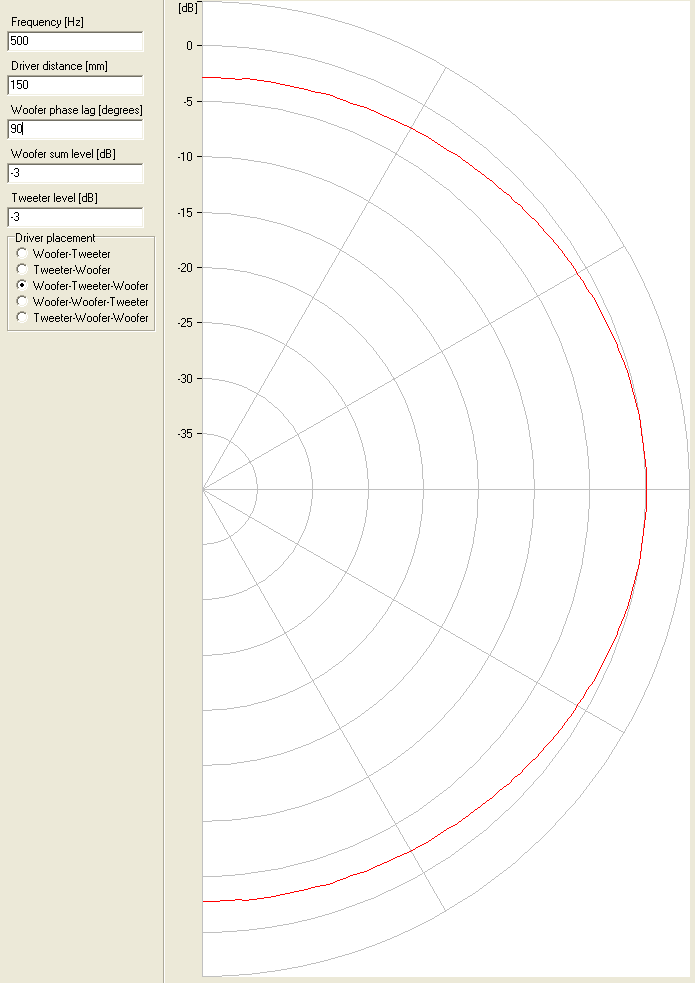The height and width of the screenshot is (983, 695).
Task: Click the 'Woofer phase lag [degrees]' label
Action: 76,110
